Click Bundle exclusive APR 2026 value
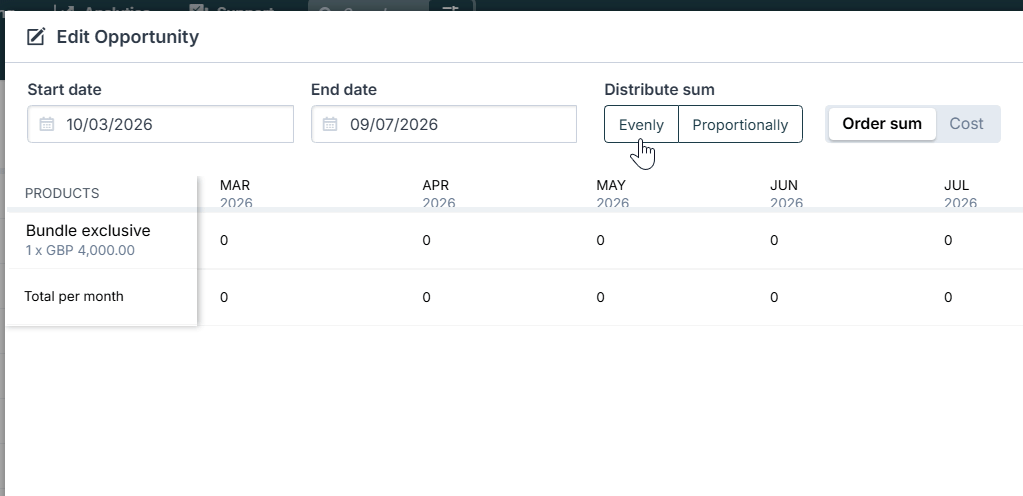 pos(426,241)
